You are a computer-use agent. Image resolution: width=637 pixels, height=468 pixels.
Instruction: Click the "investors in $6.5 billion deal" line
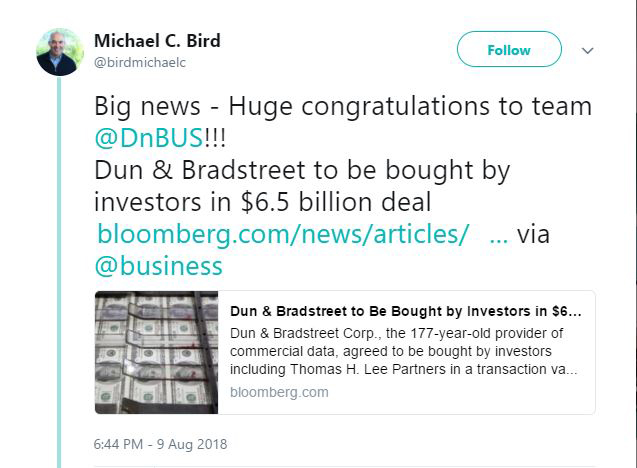263,202
